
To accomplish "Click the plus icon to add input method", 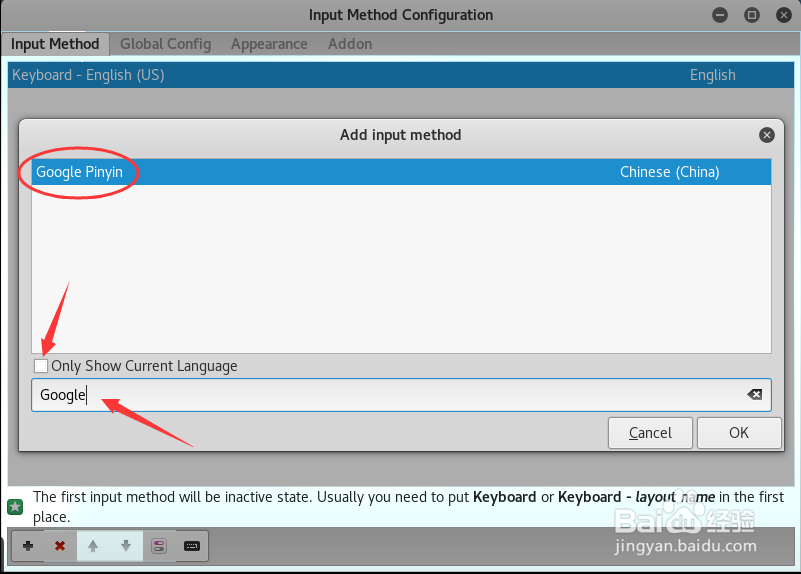I will [28, 546].
